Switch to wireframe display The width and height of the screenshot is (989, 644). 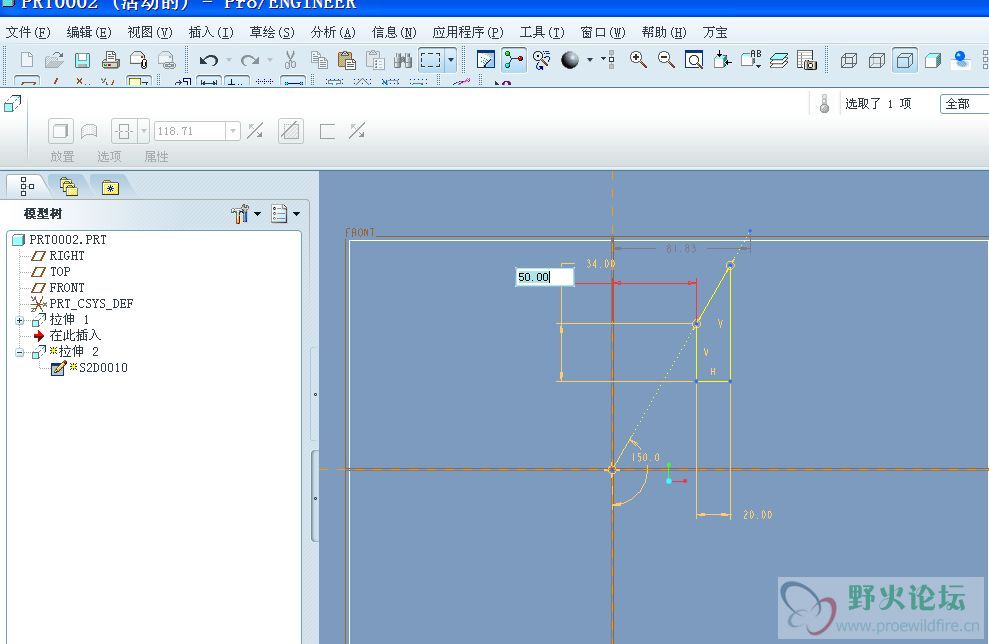[x=849, y=61]
